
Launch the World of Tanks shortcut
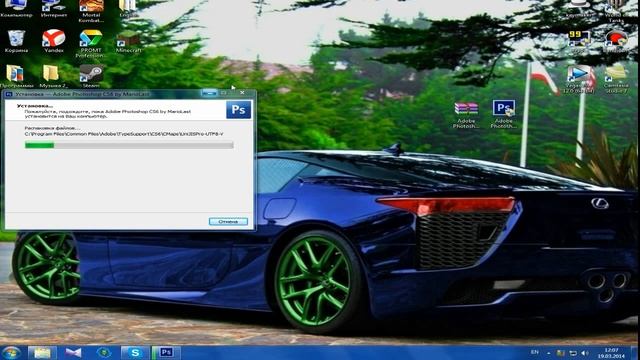click(x=616, y=11)
